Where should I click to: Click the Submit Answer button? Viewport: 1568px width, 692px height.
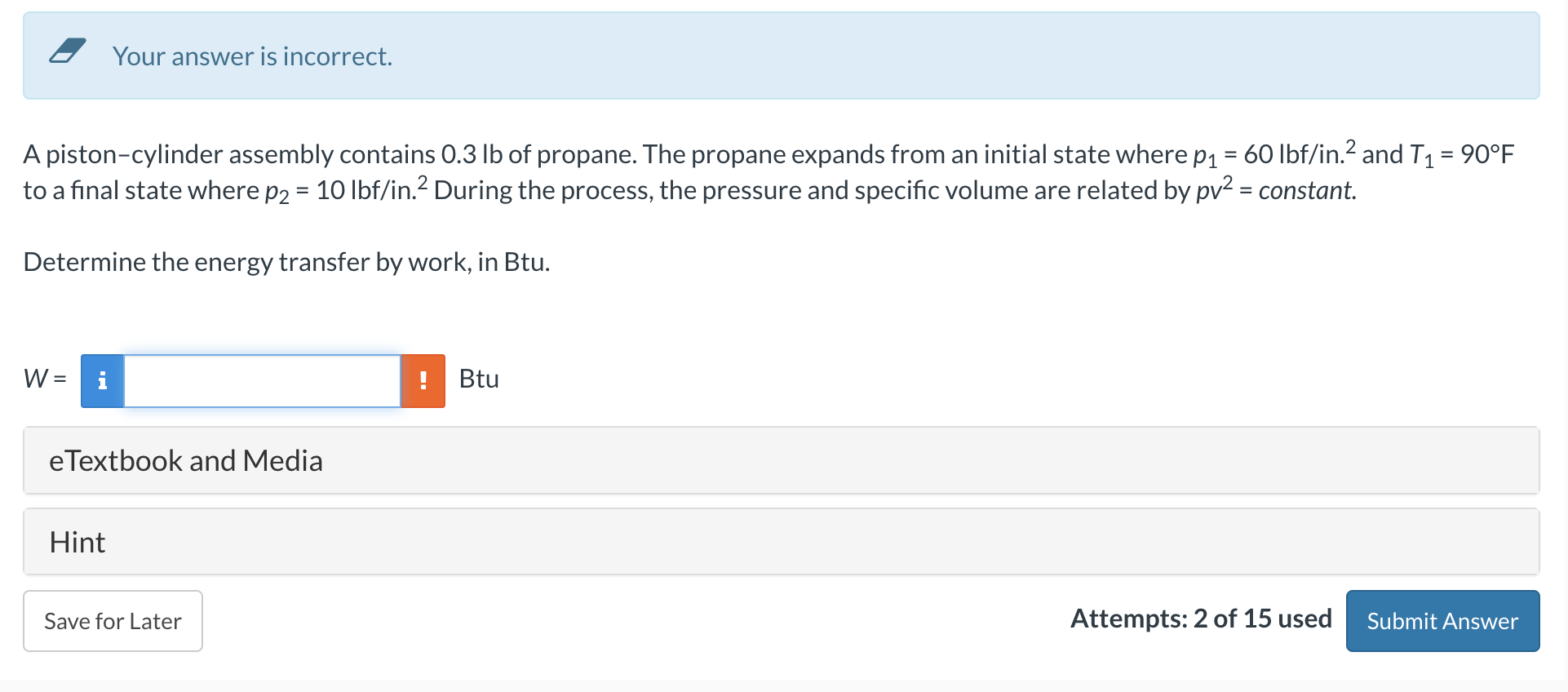coord(1441,620)
